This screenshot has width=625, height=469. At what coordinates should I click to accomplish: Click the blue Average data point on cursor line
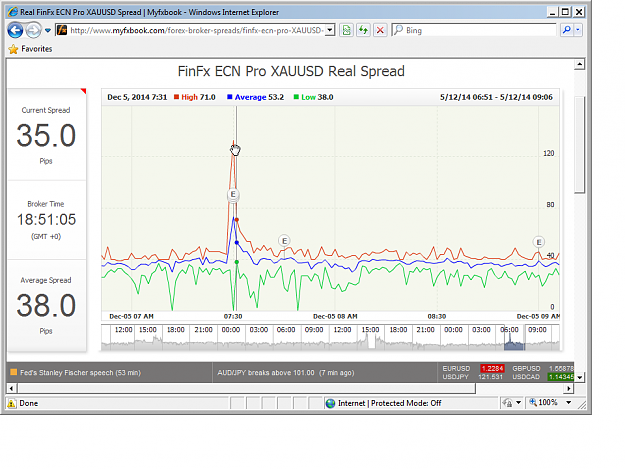click(x=237, y=242)
